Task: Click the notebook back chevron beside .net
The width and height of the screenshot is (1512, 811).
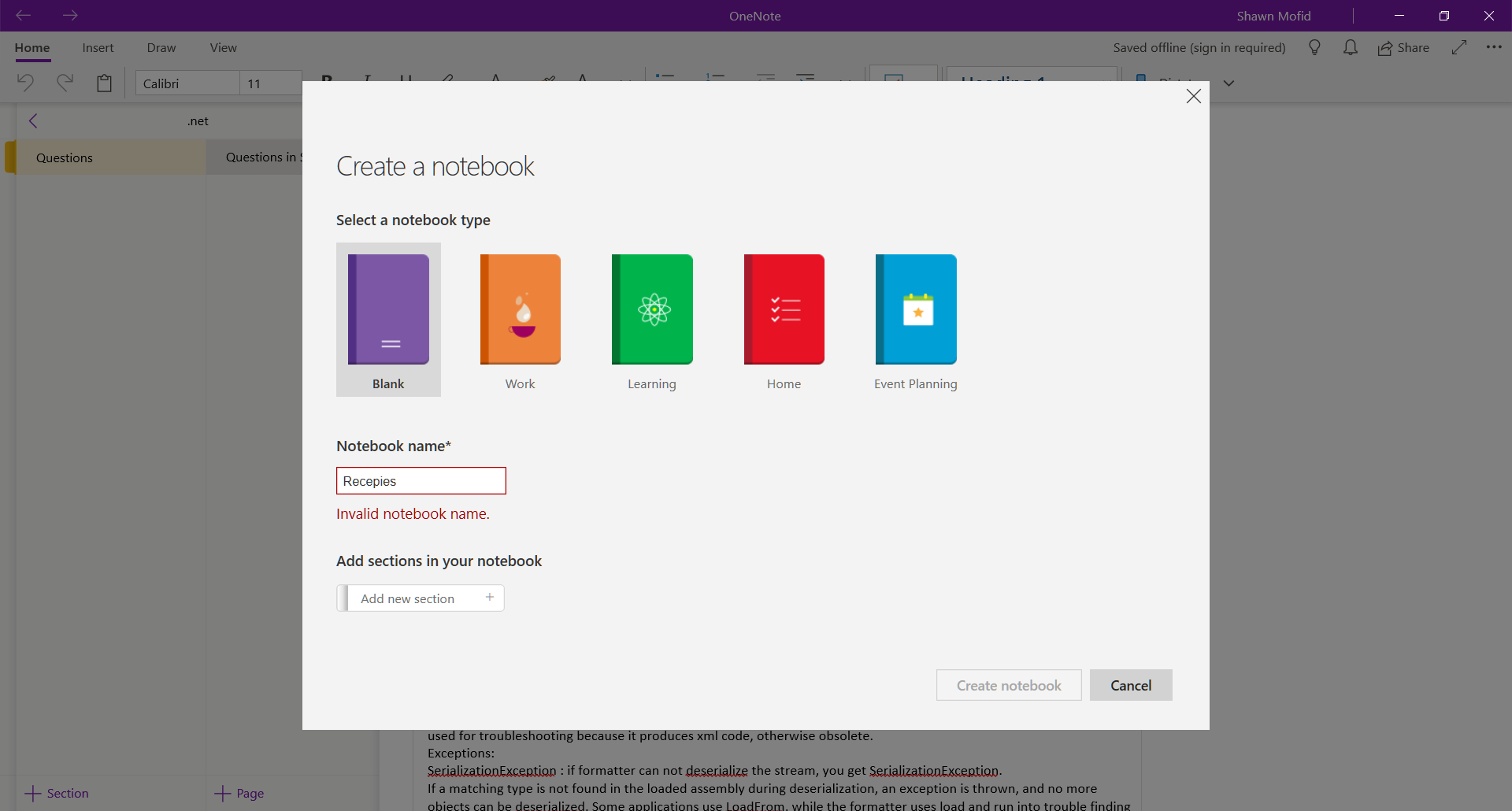Action: click(33, 120)
